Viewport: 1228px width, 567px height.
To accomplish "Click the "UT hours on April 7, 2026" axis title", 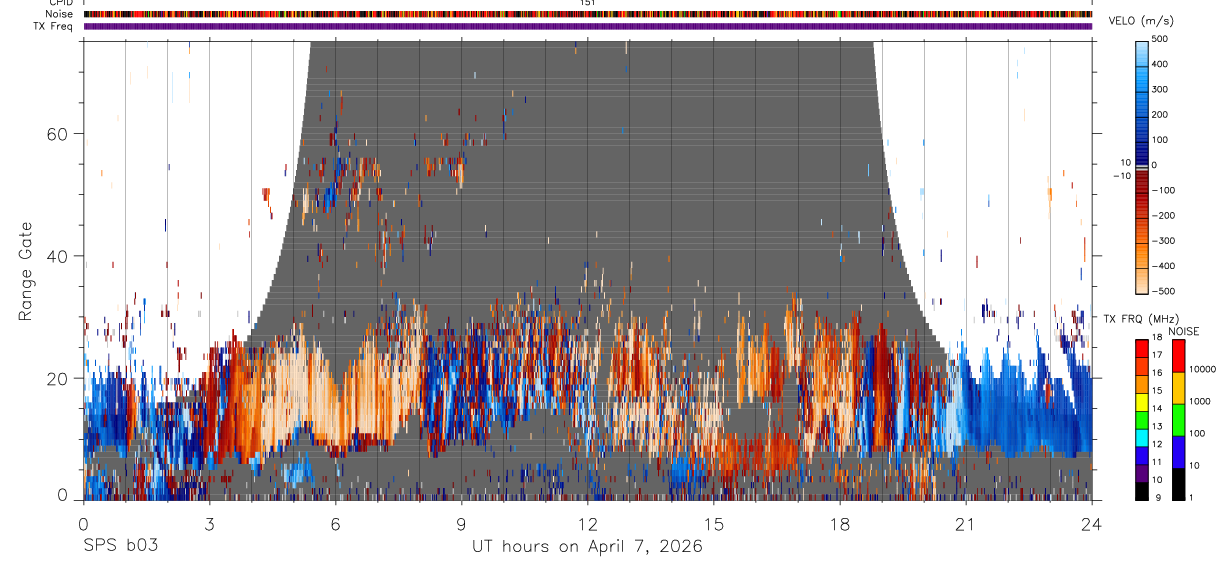I will (x=587, y=546).
